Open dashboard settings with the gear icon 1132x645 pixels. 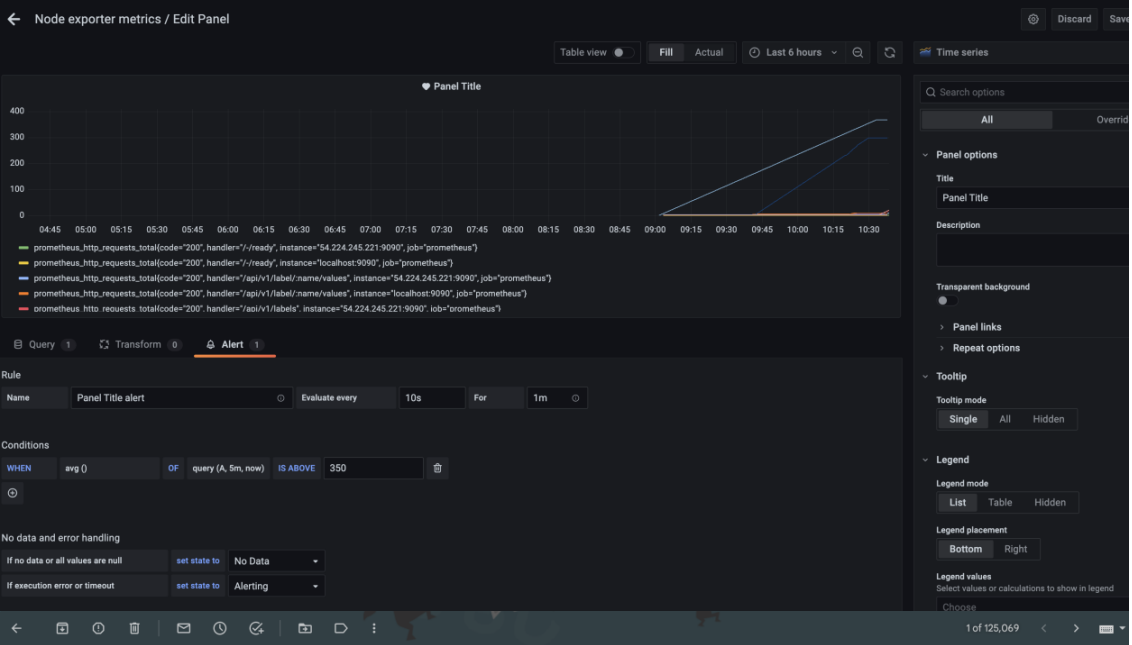pyautogui.click(x=1033, y=19)
